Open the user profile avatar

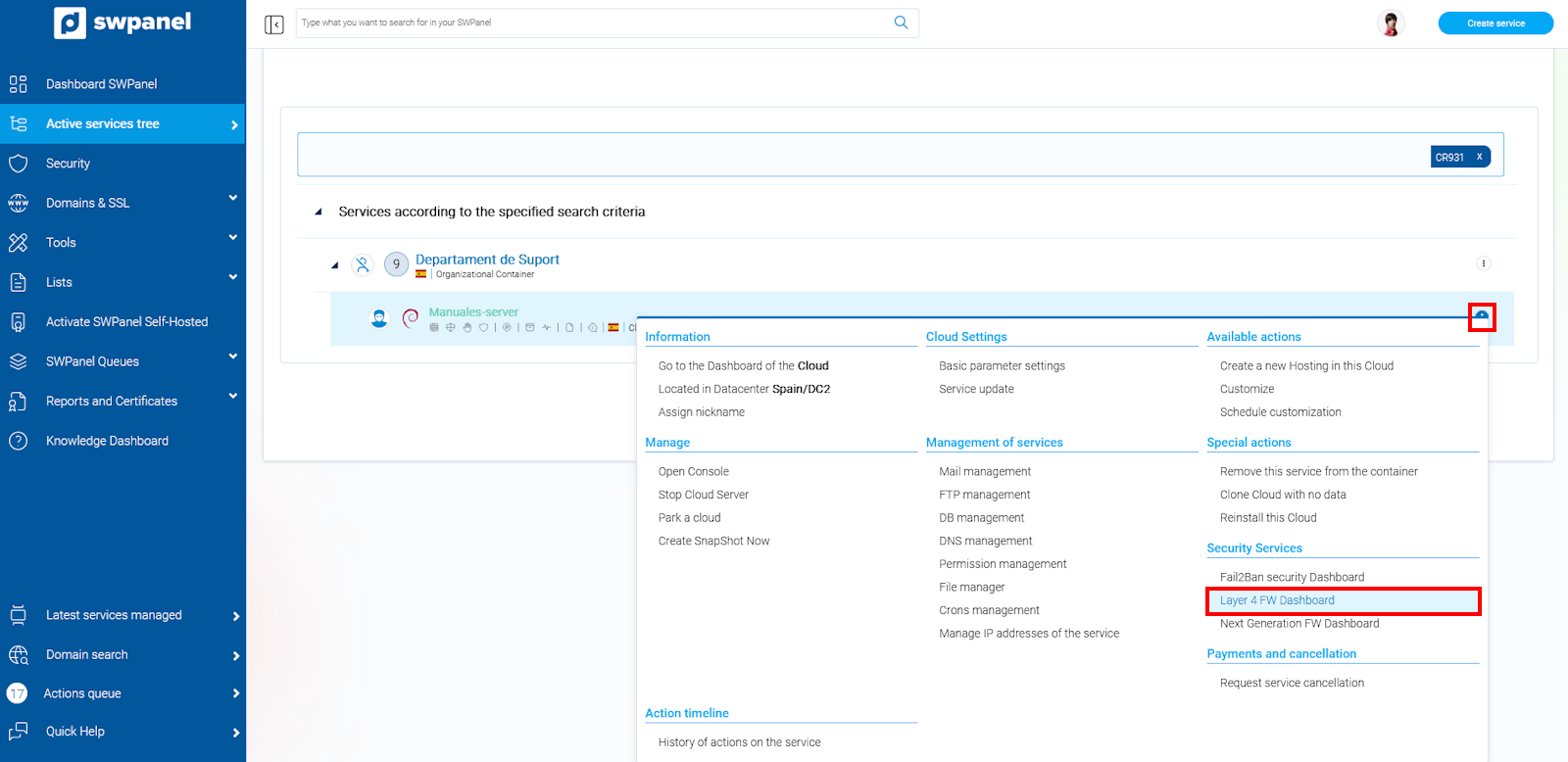[1390, 23]
